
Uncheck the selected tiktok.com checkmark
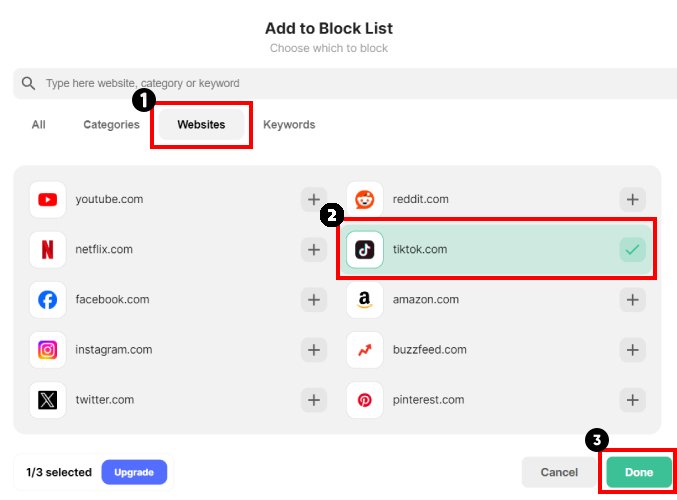(632, 250)
